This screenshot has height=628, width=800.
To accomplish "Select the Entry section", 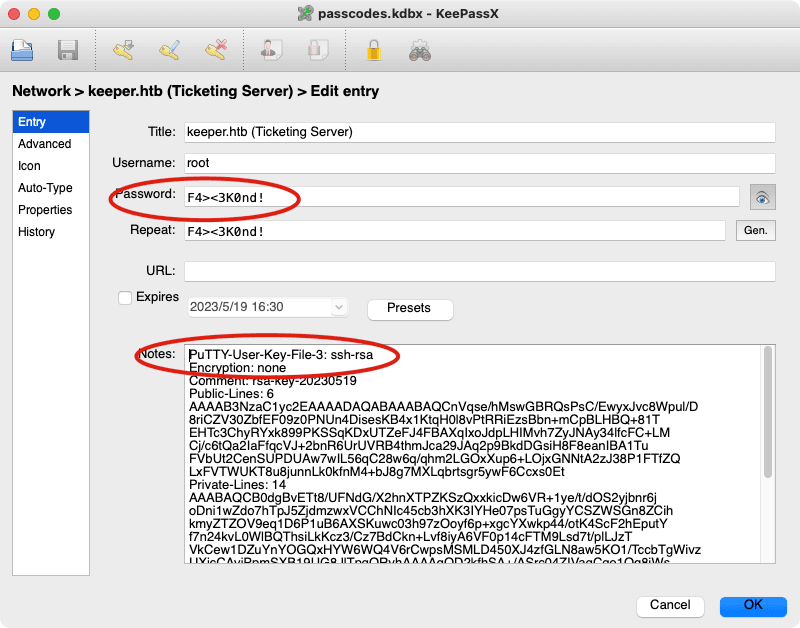I will pyautogui.click(x=51, y=122).
